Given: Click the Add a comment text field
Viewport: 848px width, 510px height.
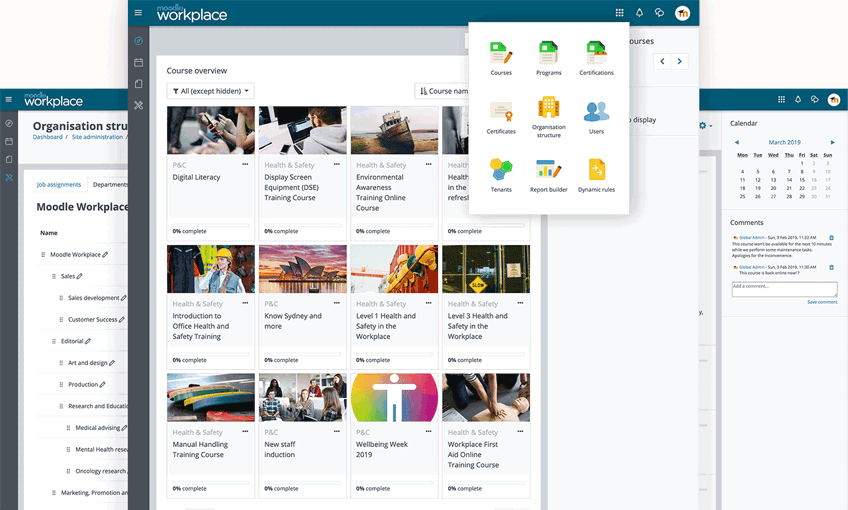Looking at the screenshot, I should (x=784, y=289).
